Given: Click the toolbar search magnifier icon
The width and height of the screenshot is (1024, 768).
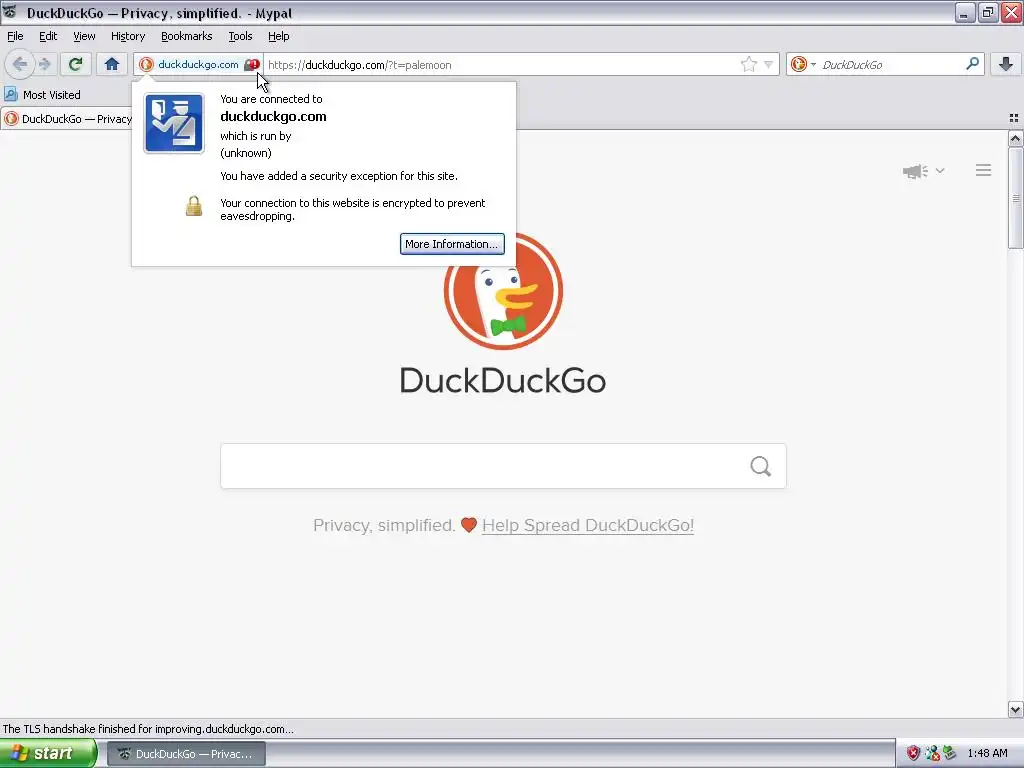Looking at the screenshot, I should [972, 63].
